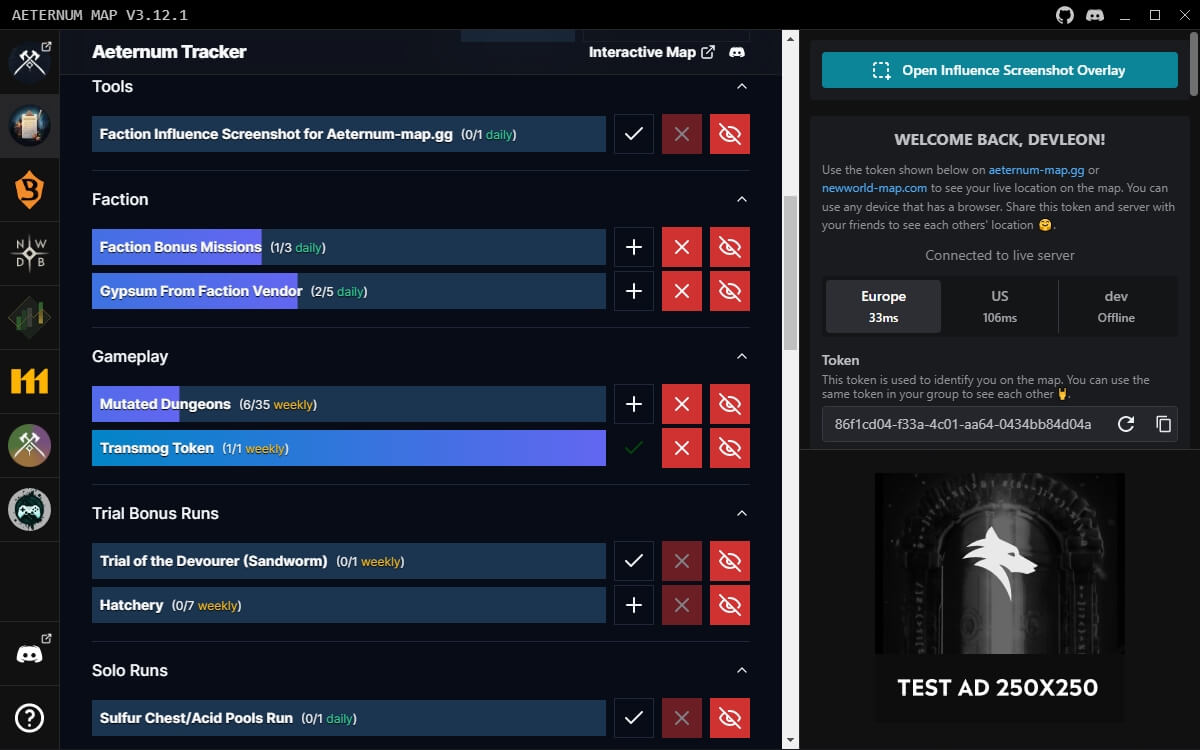Add progress to Mutated Dungeons plus icon
This screenshot has width=1200, height=750.
pos(633,404)
